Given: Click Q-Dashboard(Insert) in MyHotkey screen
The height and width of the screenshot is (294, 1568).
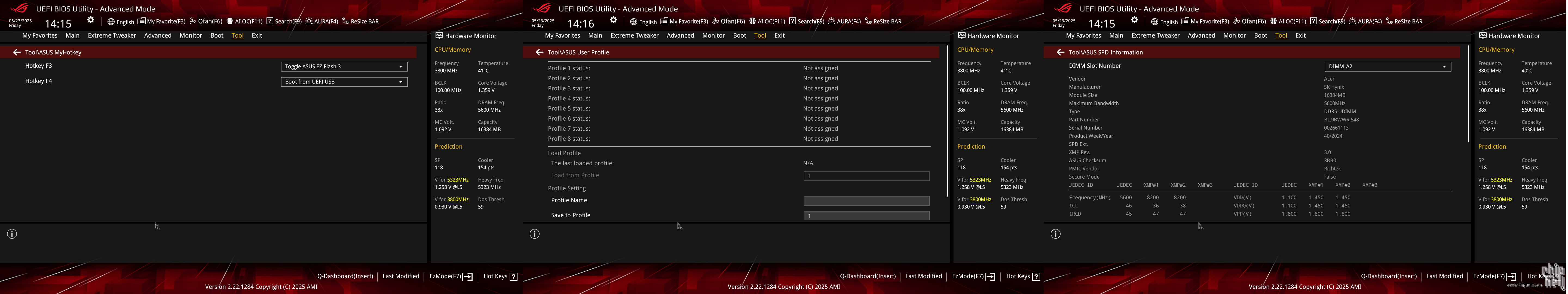Looking at the screenshot, I should [345, 276].
